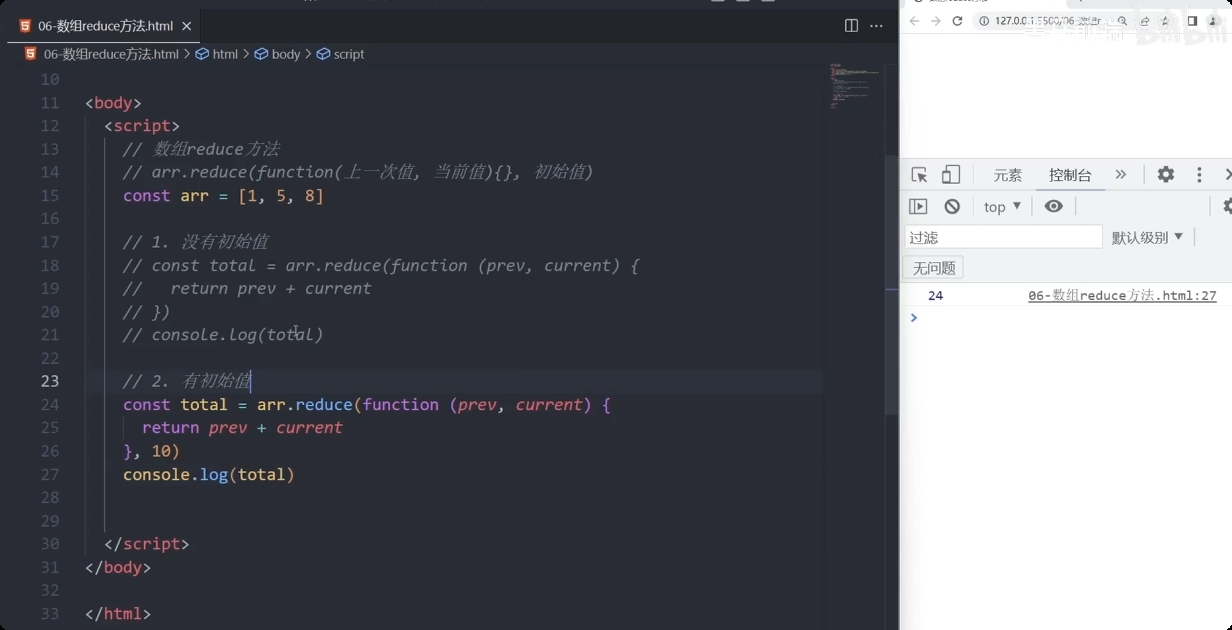Activate the DevTools inspect element picker
1232x630 pixels.
pyautogui.click(x=919, y=175)
